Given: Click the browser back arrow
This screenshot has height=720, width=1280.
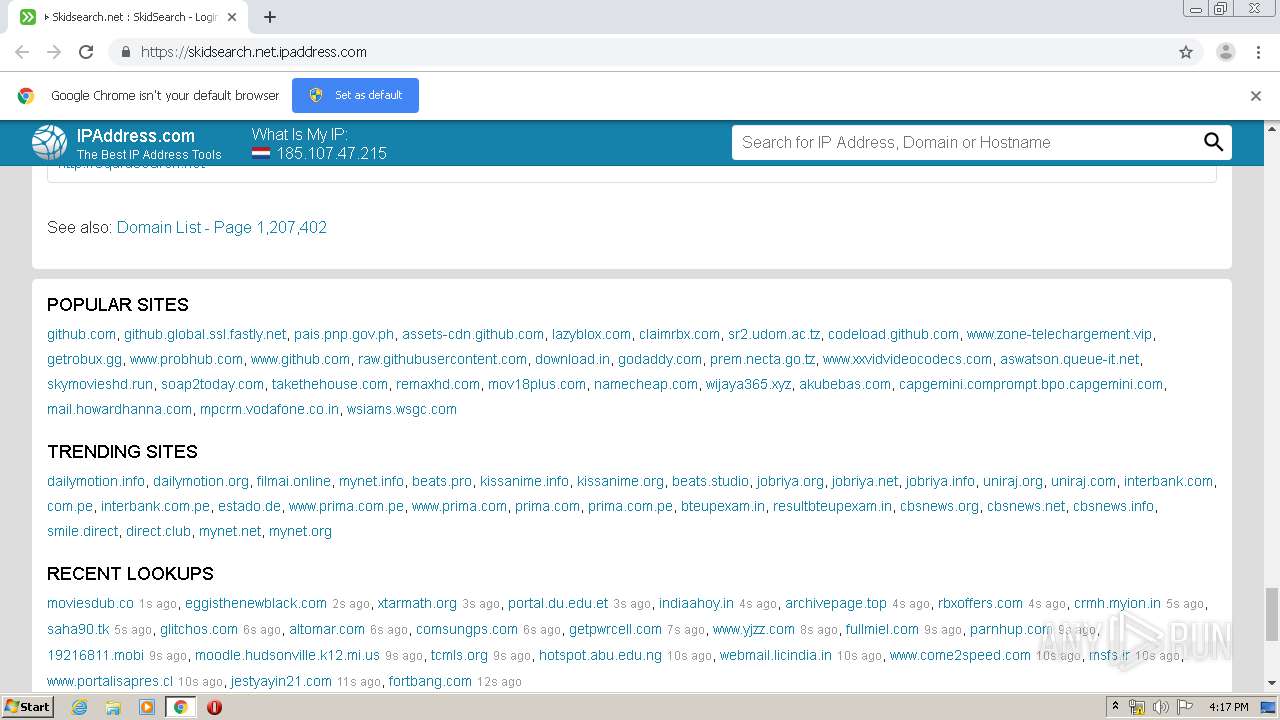Looking at the screenshot, I should pos(22,52).
